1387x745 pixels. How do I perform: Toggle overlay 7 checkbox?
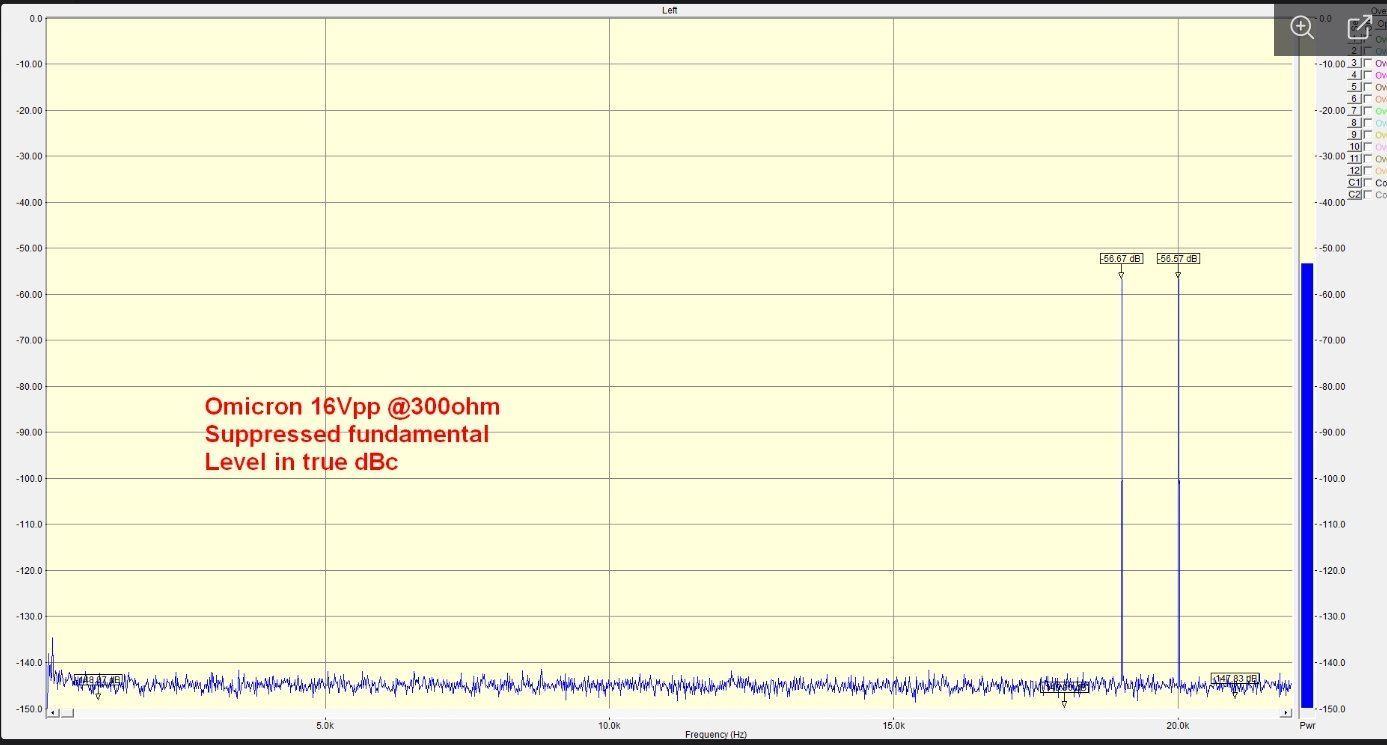point(1368,111)
